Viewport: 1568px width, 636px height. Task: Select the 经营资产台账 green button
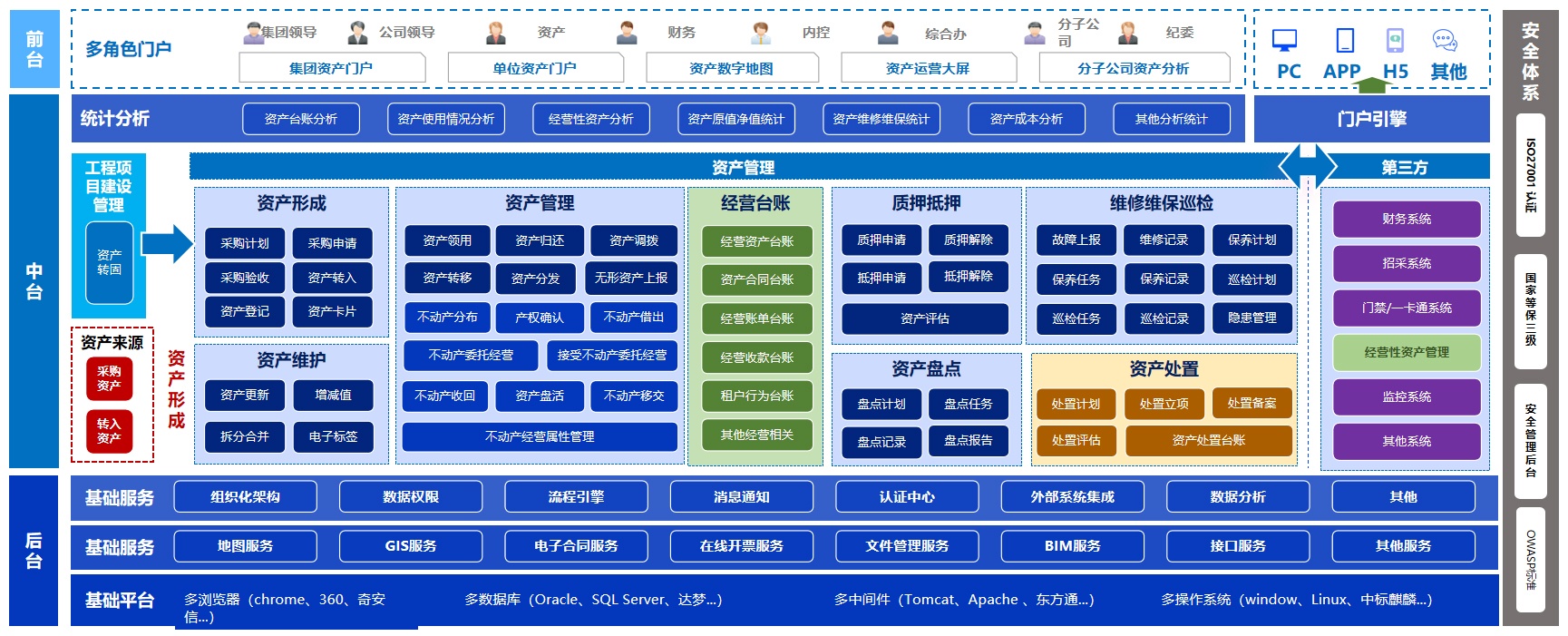click(x=756, y=241)
